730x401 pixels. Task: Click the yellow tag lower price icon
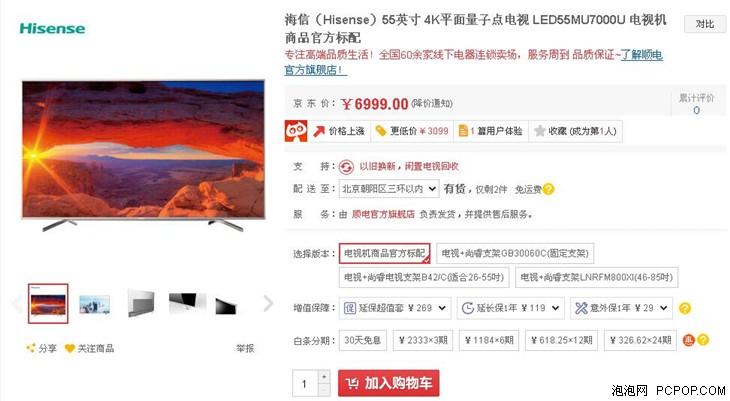tap(381, 131)
